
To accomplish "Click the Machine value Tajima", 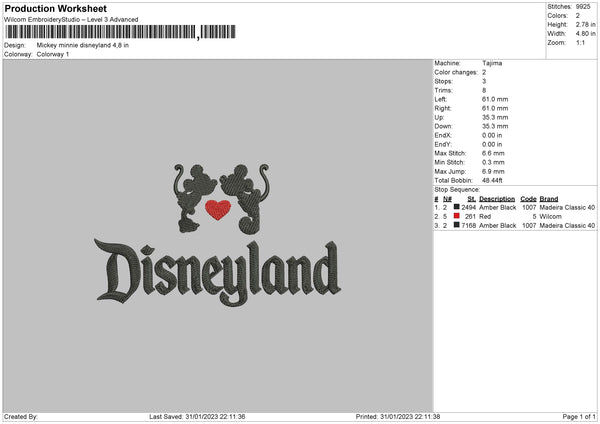I will click(x=492, y=63).
